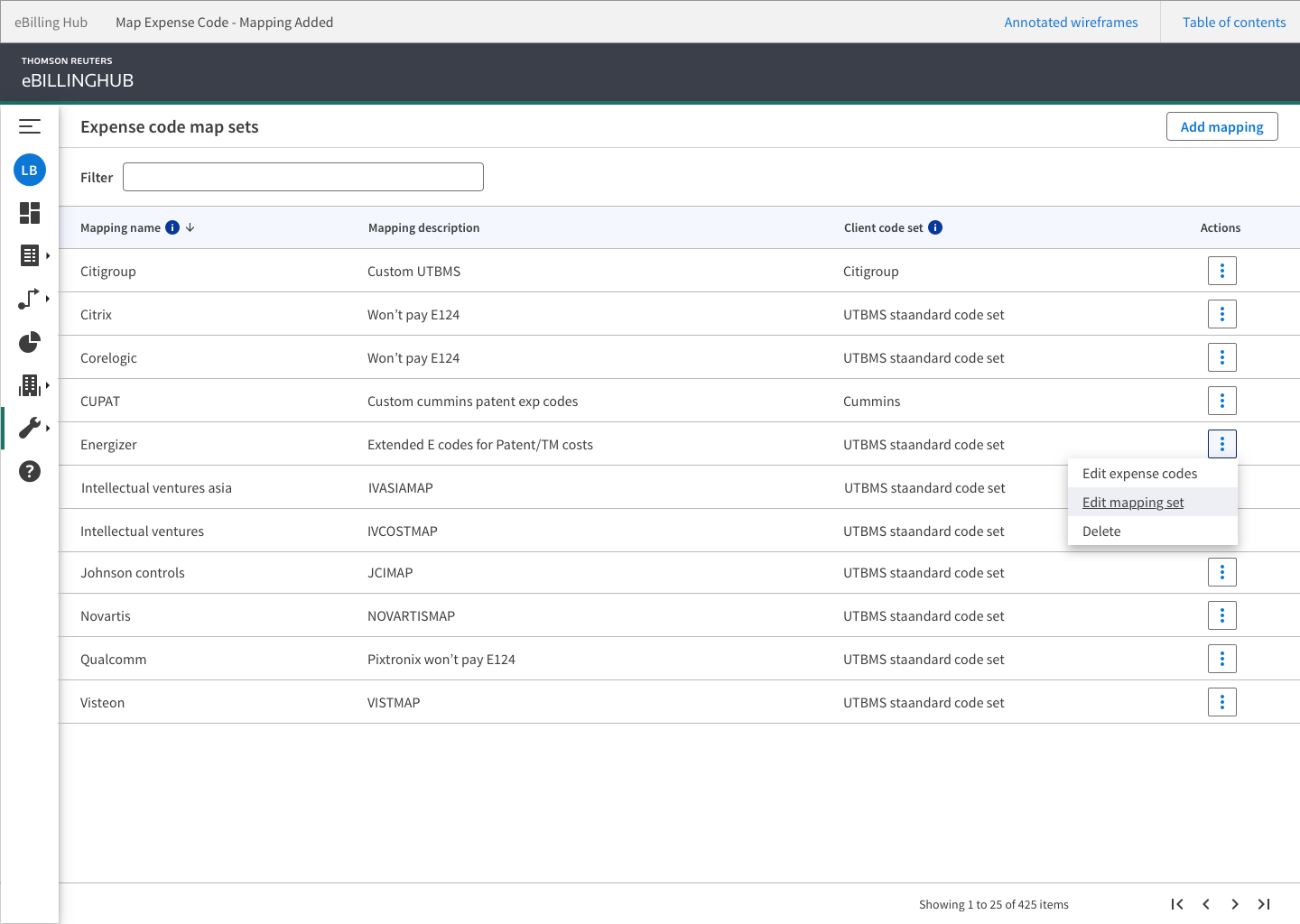
Task: Open the Table of contents link
Action: tap(1234, 22)
